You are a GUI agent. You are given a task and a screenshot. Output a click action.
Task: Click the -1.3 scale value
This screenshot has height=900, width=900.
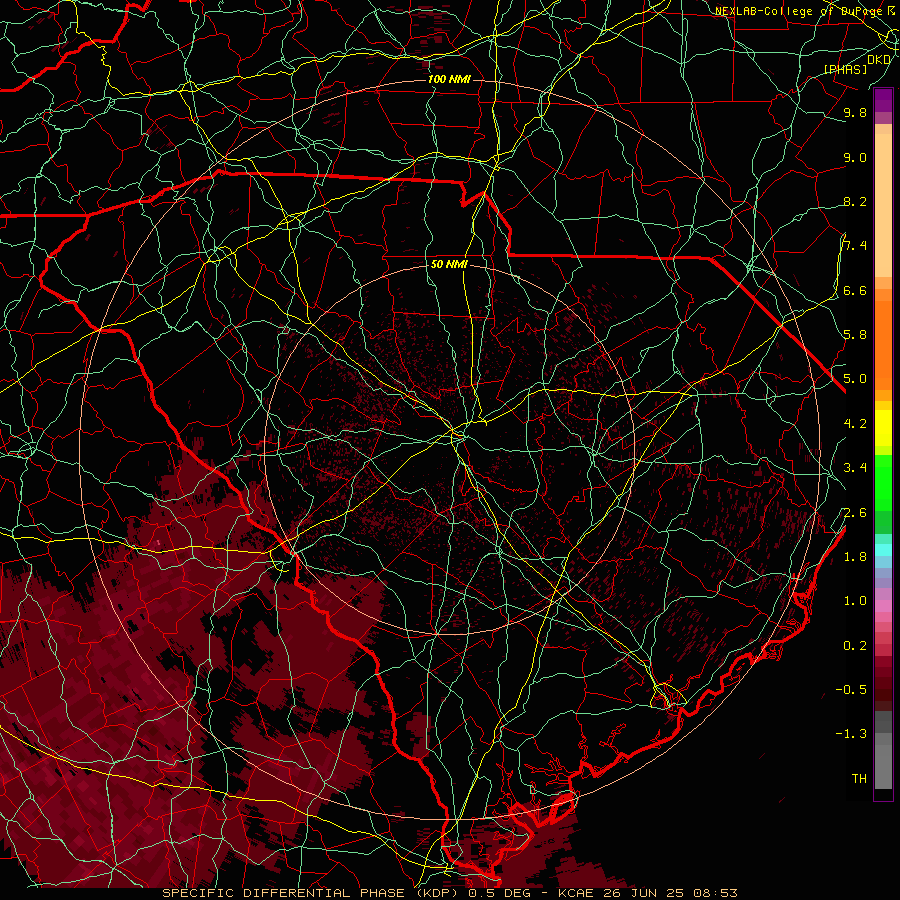(x=851, y=734)
